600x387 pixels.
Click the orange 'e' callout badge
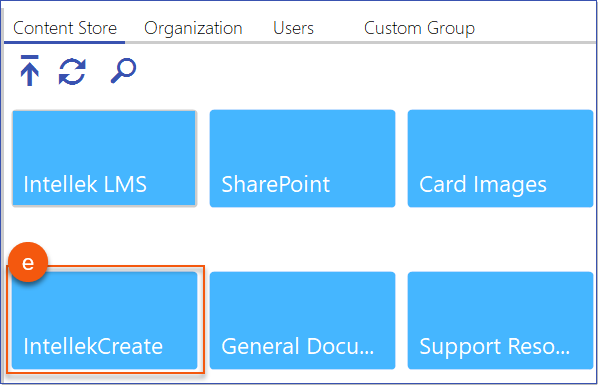pyautogui.click(x=28, y=262)
